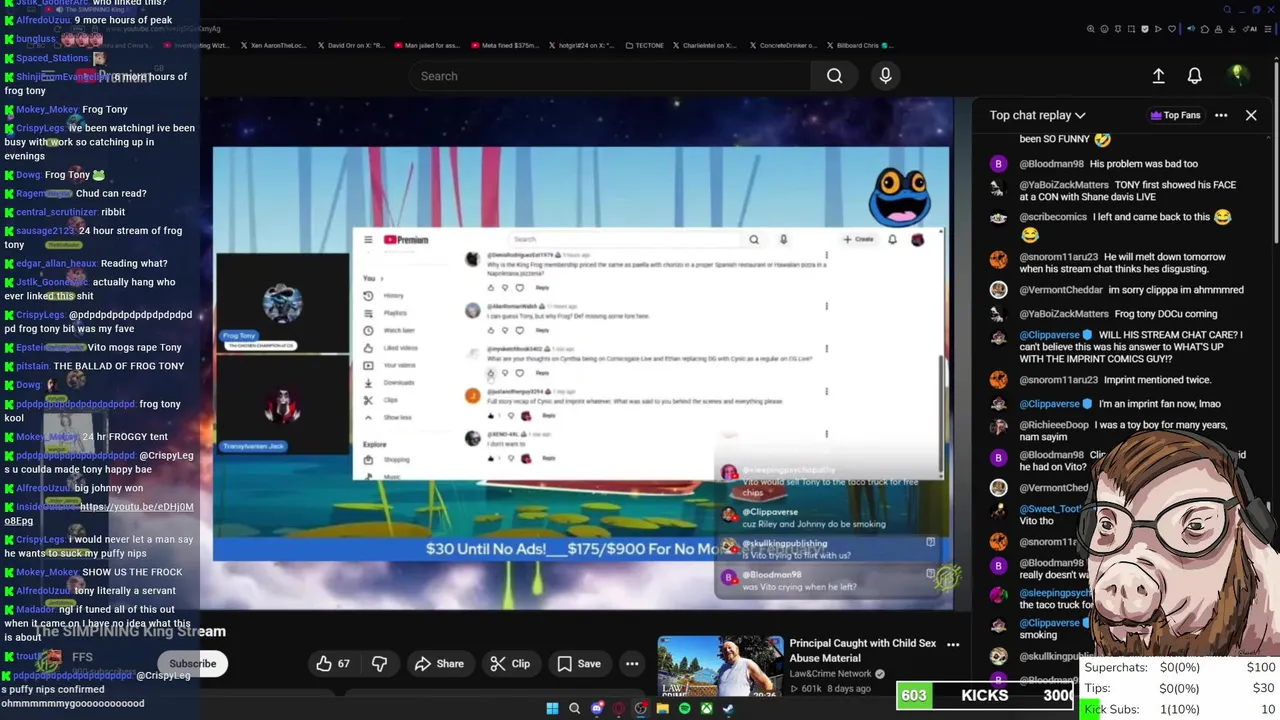Screen dimensions: 1280x720
Task: Open the TECTONE bookmarks folder
Action: [644, 45]
